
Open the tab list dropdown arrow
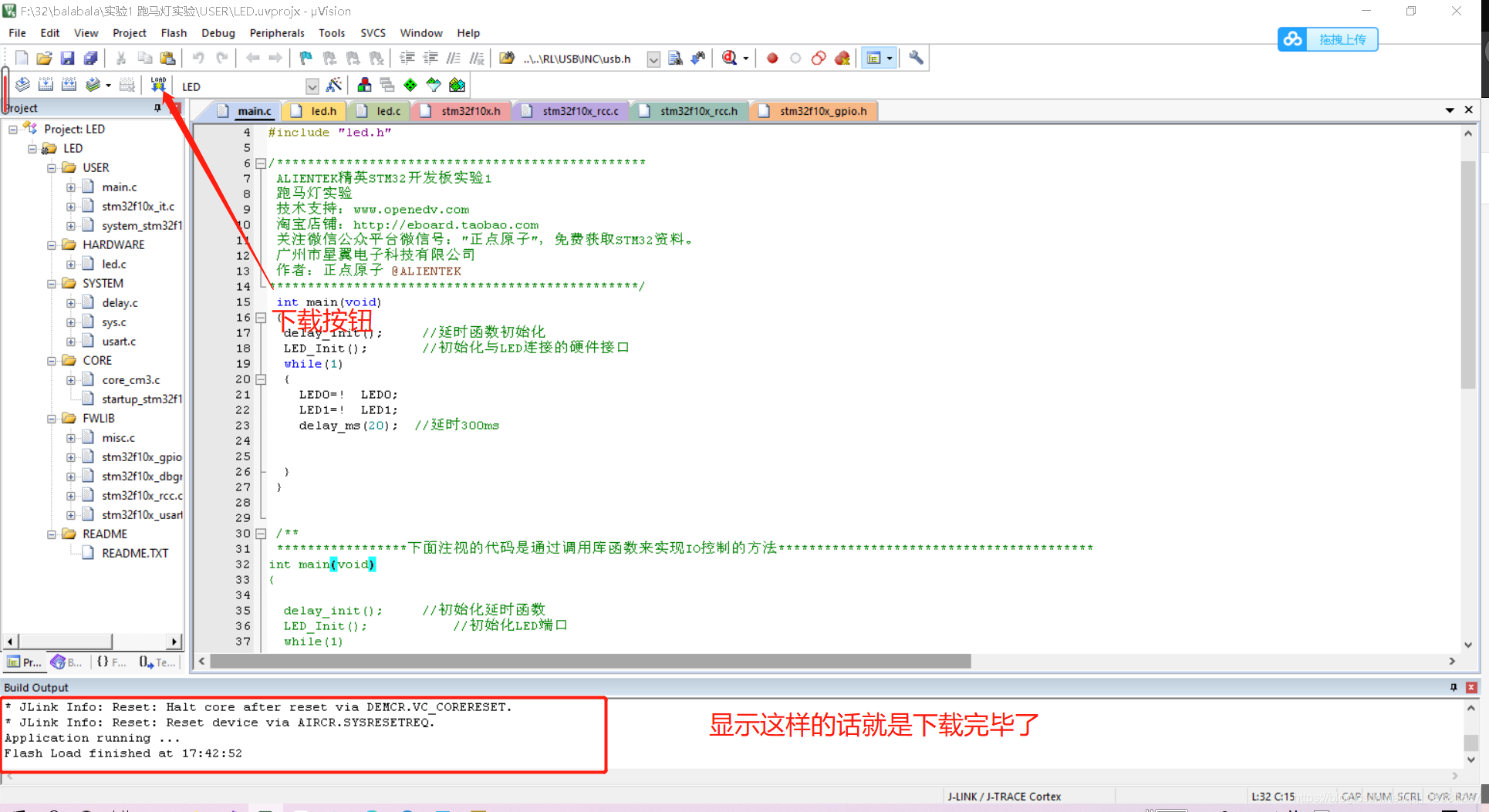pyautogui.click(x=1450, y=110)
